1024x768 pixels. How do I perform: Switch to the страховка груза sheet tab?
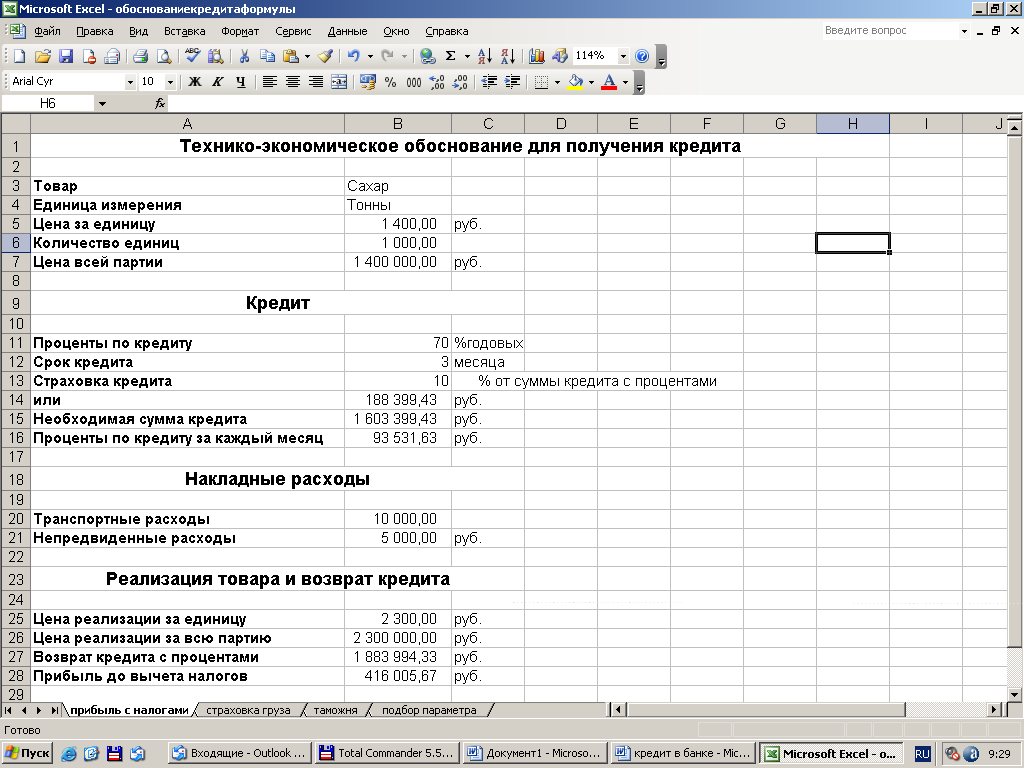248,710
